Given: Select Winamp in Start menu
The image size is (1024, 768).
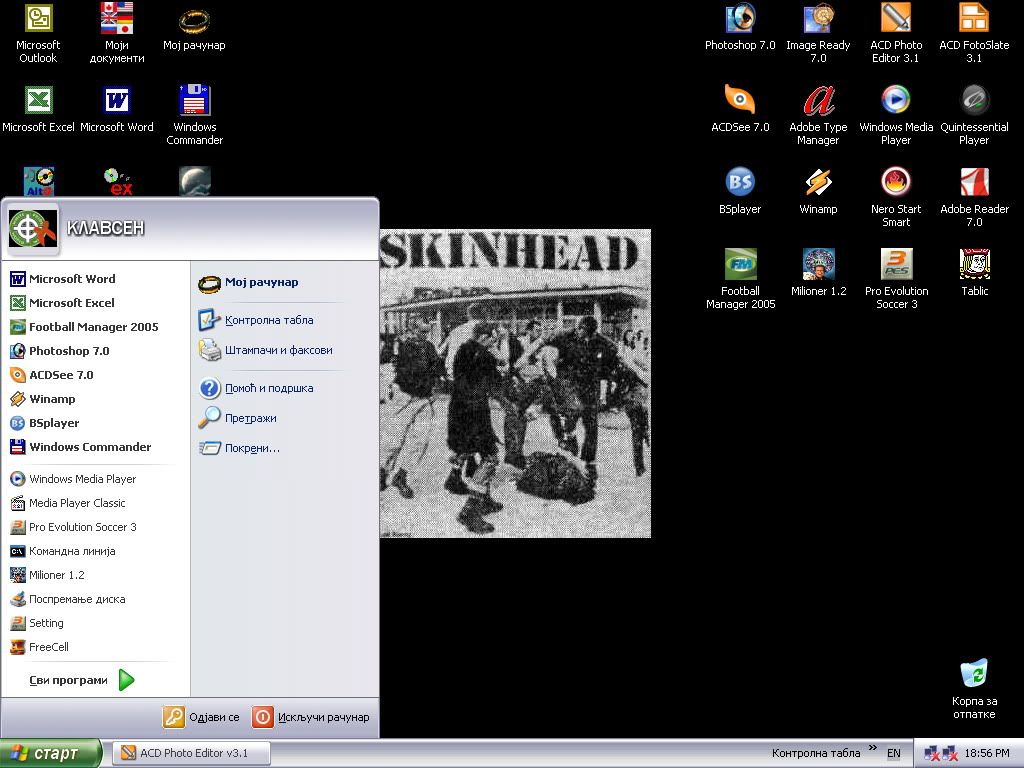Looking at the screenshot, I should tap(95, 399).
